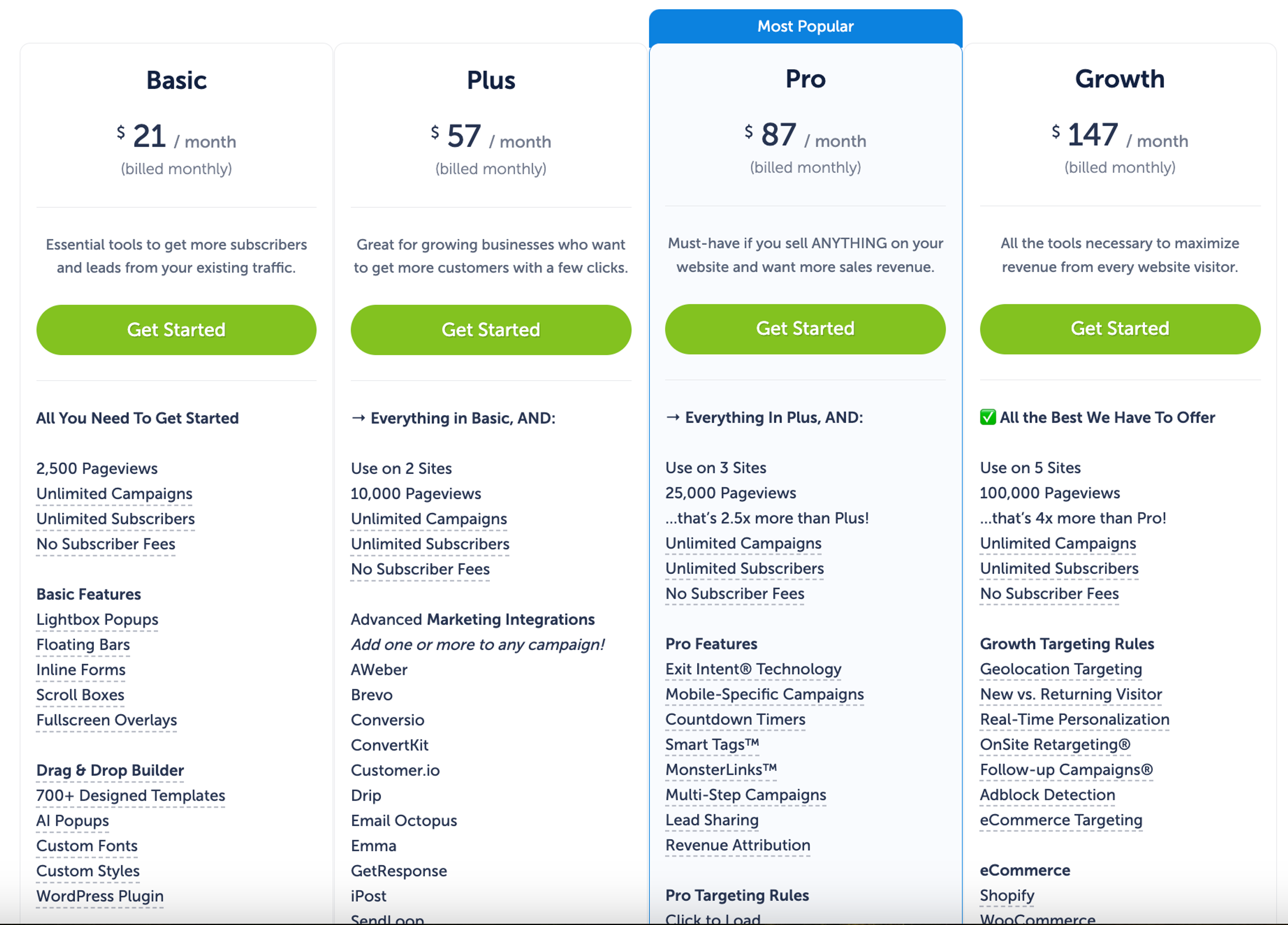
Task: Click the Most Popular banner on Pro plan
Action: coord(805,26)
